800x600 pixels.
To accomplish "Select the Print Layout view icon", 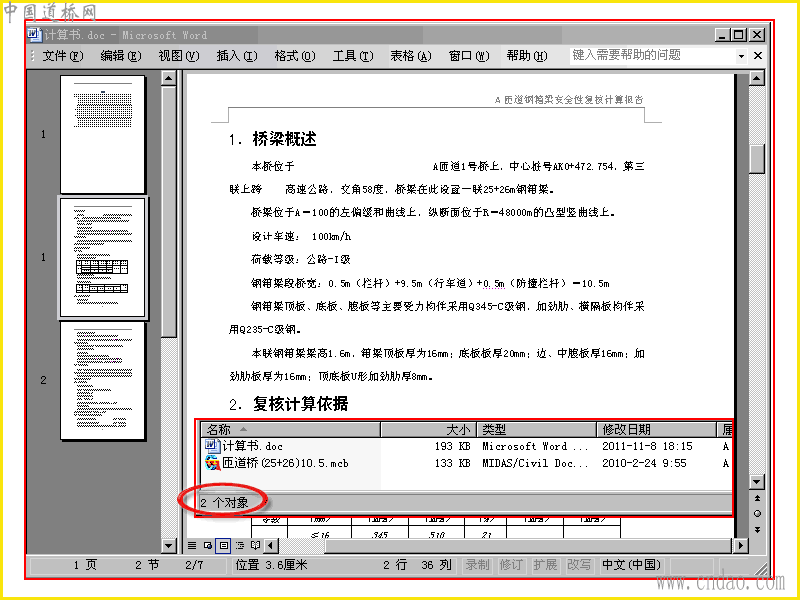I will click(223, 545).
